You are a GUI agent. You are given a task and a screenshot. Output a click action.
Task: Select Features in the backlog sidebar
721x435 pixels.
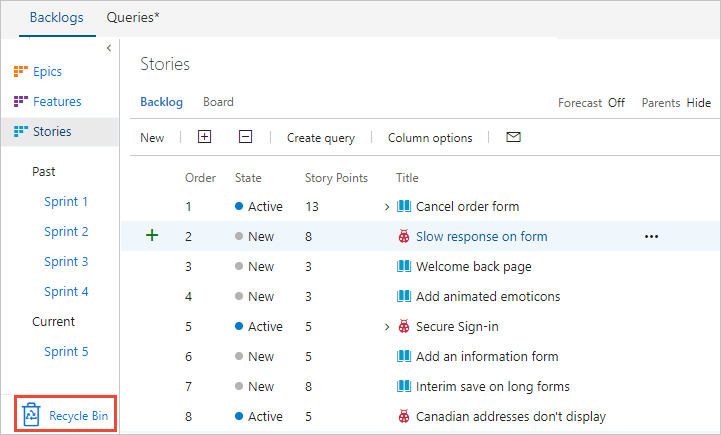(57, 102)
